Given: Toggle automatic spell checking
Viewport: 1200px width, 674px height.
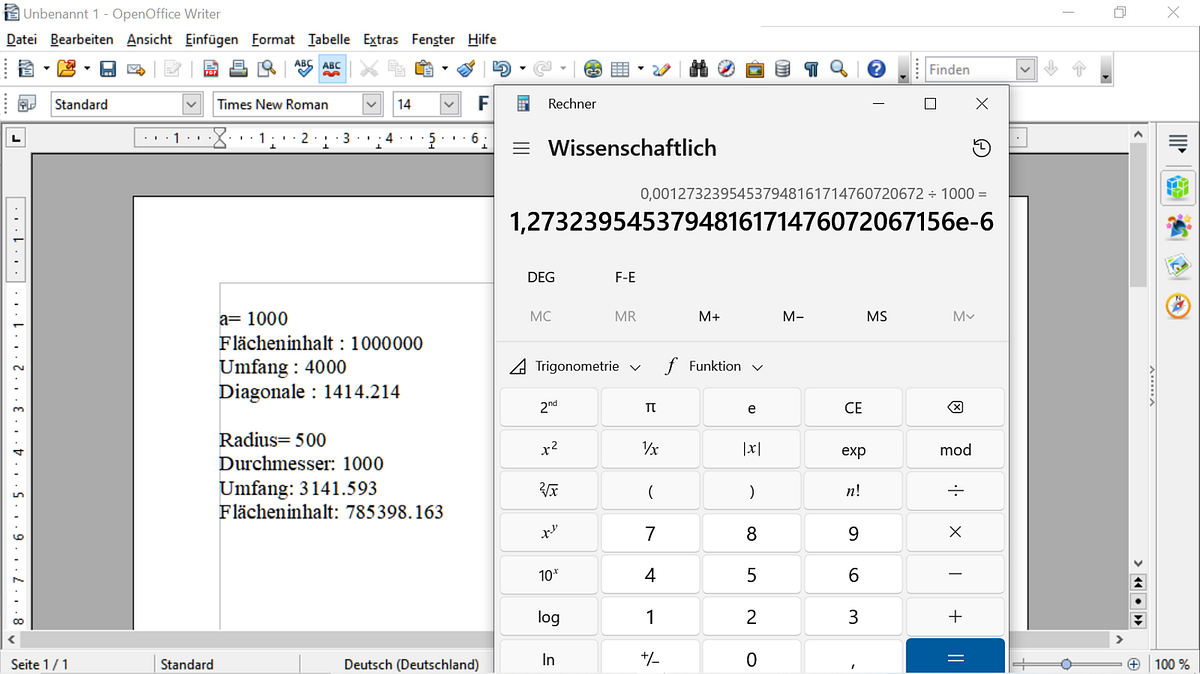Looking at the screenshot, I should click(331, 69).
